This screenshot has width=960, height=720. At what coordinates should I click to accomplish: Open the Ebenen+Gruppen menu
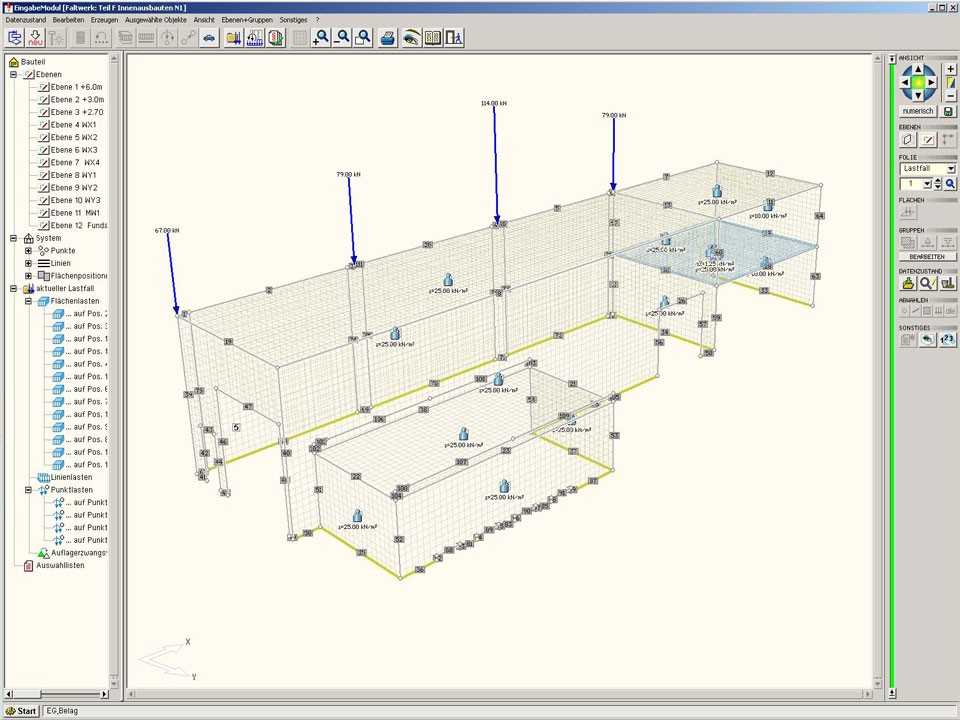[248, 20]
